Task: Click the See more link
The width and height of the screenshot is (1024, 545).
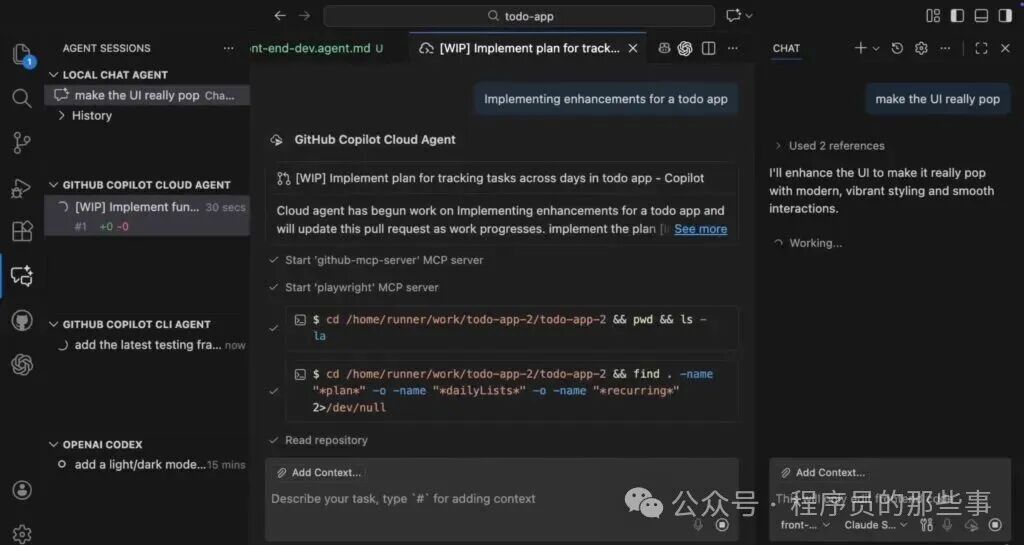Action: [x=700, y=228]
